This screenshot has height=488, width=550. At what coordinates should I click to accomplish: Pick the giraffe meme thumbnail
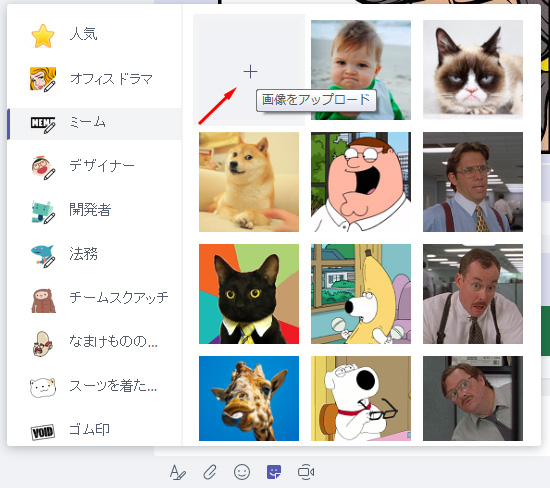pyautogui.click(x=249, y=399)
